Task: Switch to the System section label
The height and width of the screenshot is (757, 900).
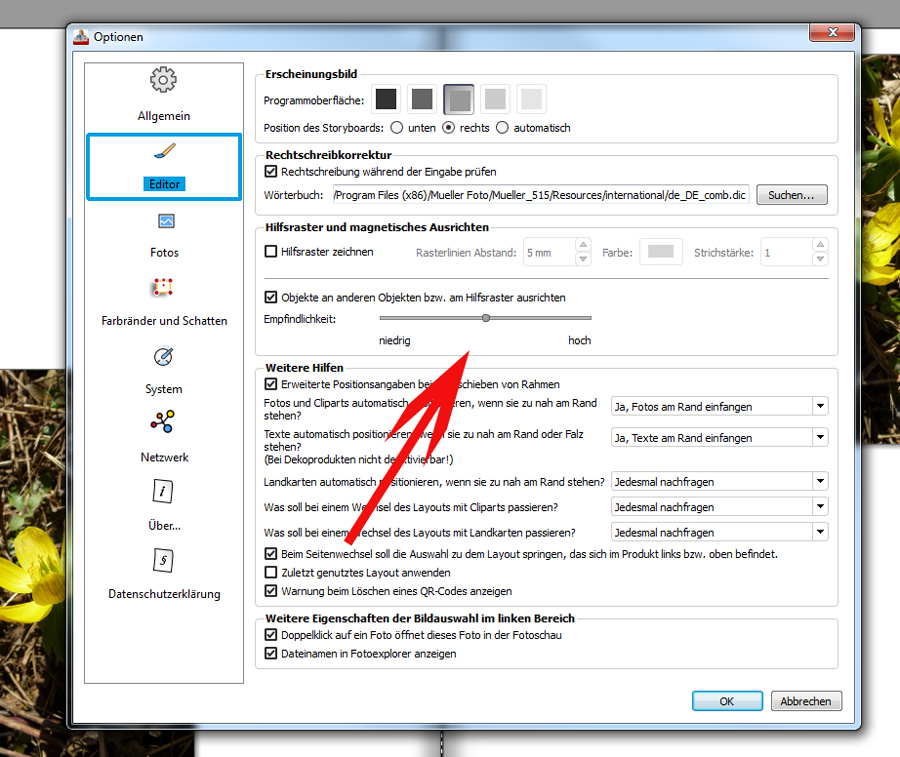Action: pyautogui.click(x=164, y=389)
